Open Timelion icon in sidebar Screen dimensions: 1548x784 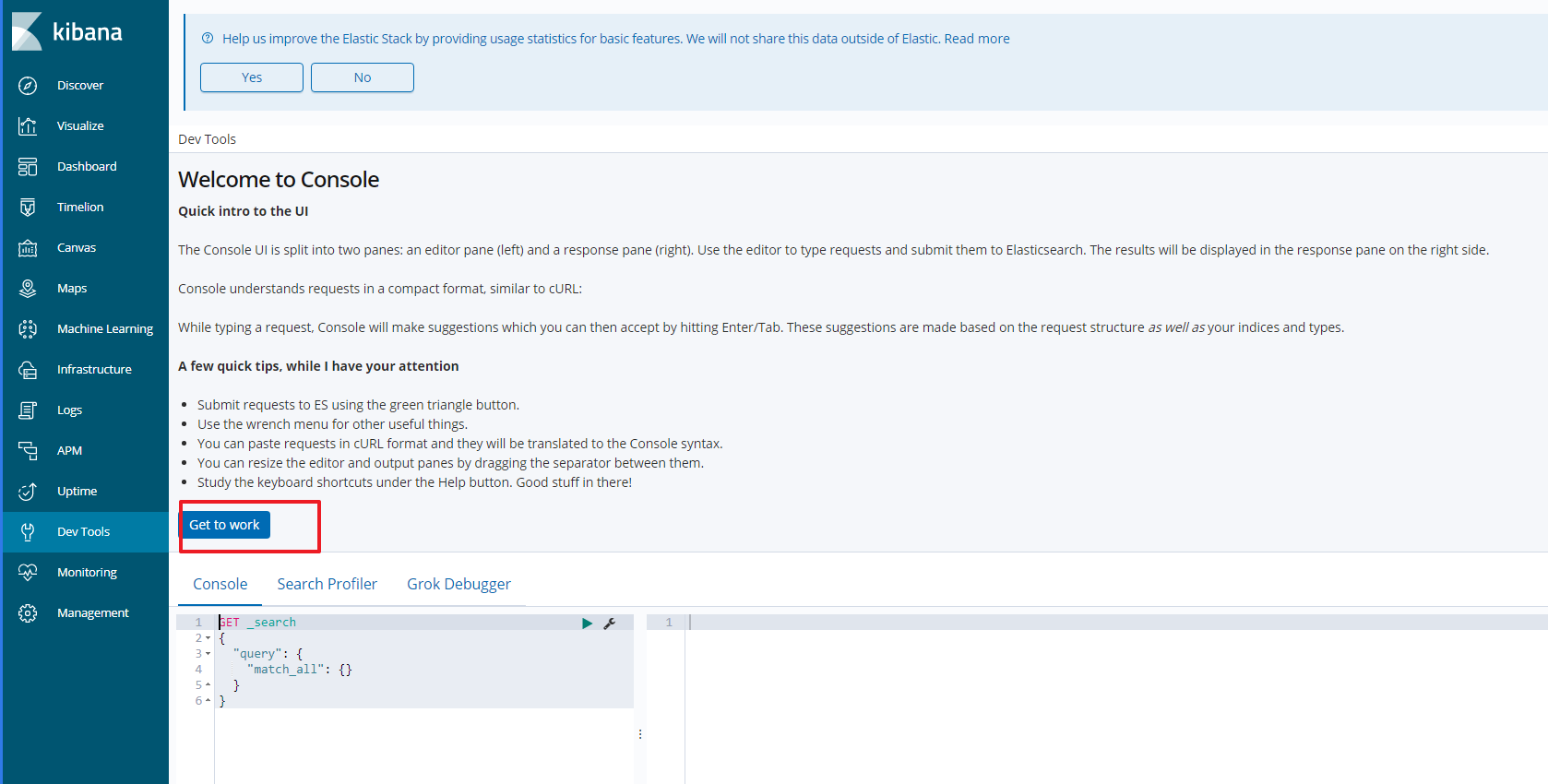(x=28, y=208)
